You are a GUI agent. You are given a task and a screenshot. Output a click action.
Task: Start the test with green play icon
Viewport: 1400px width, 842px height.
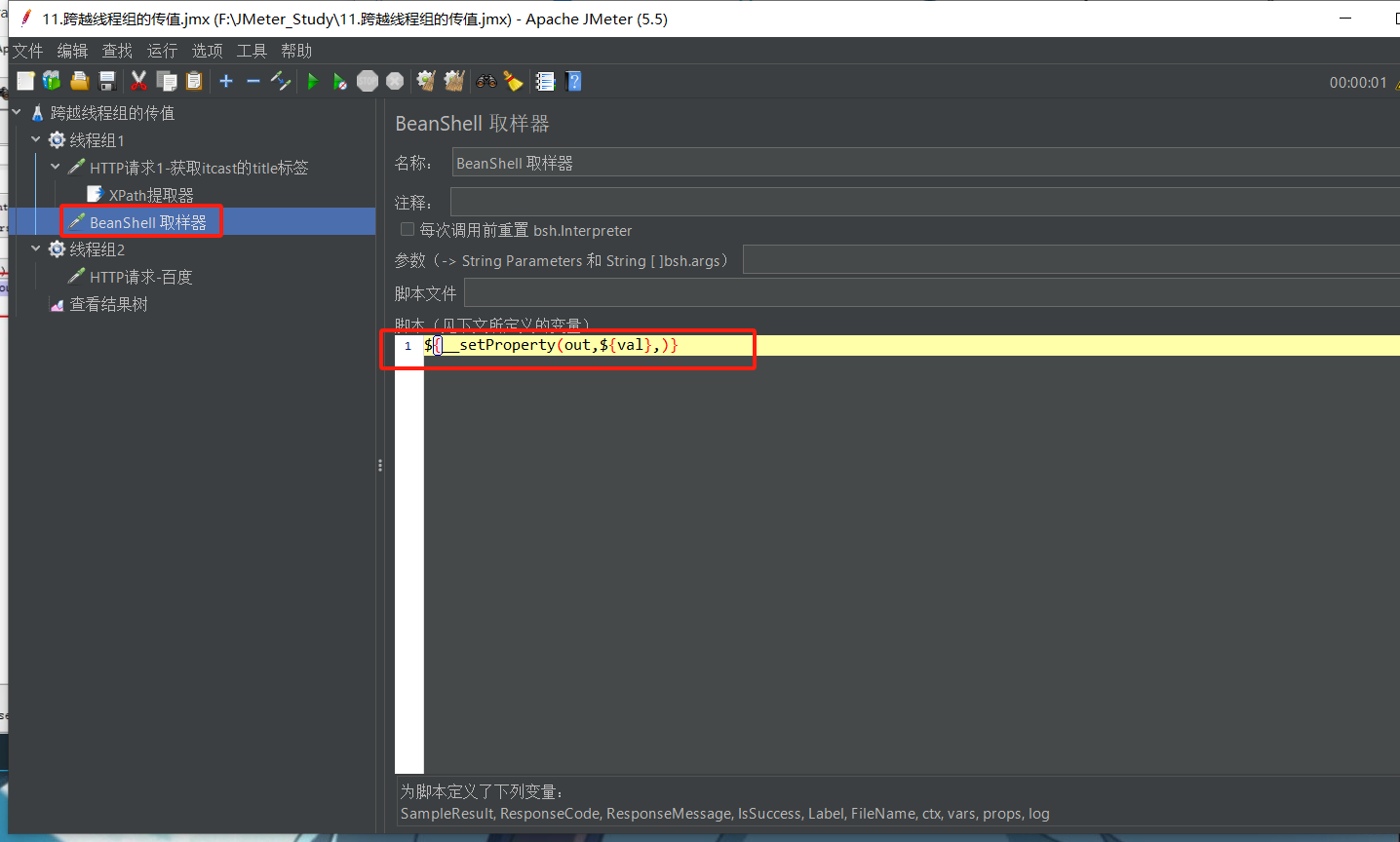click(x=313, y=81)
